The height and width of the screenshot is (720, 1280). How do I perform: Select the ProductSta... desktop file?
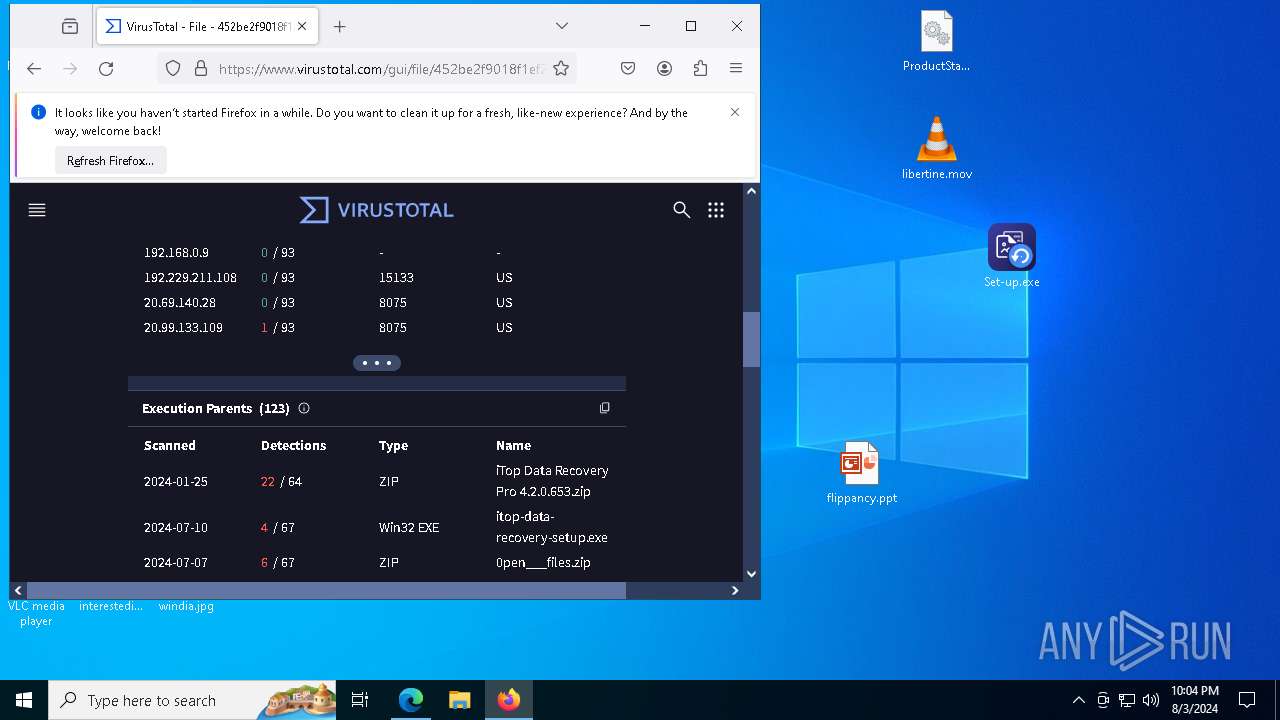pos(937,42)
